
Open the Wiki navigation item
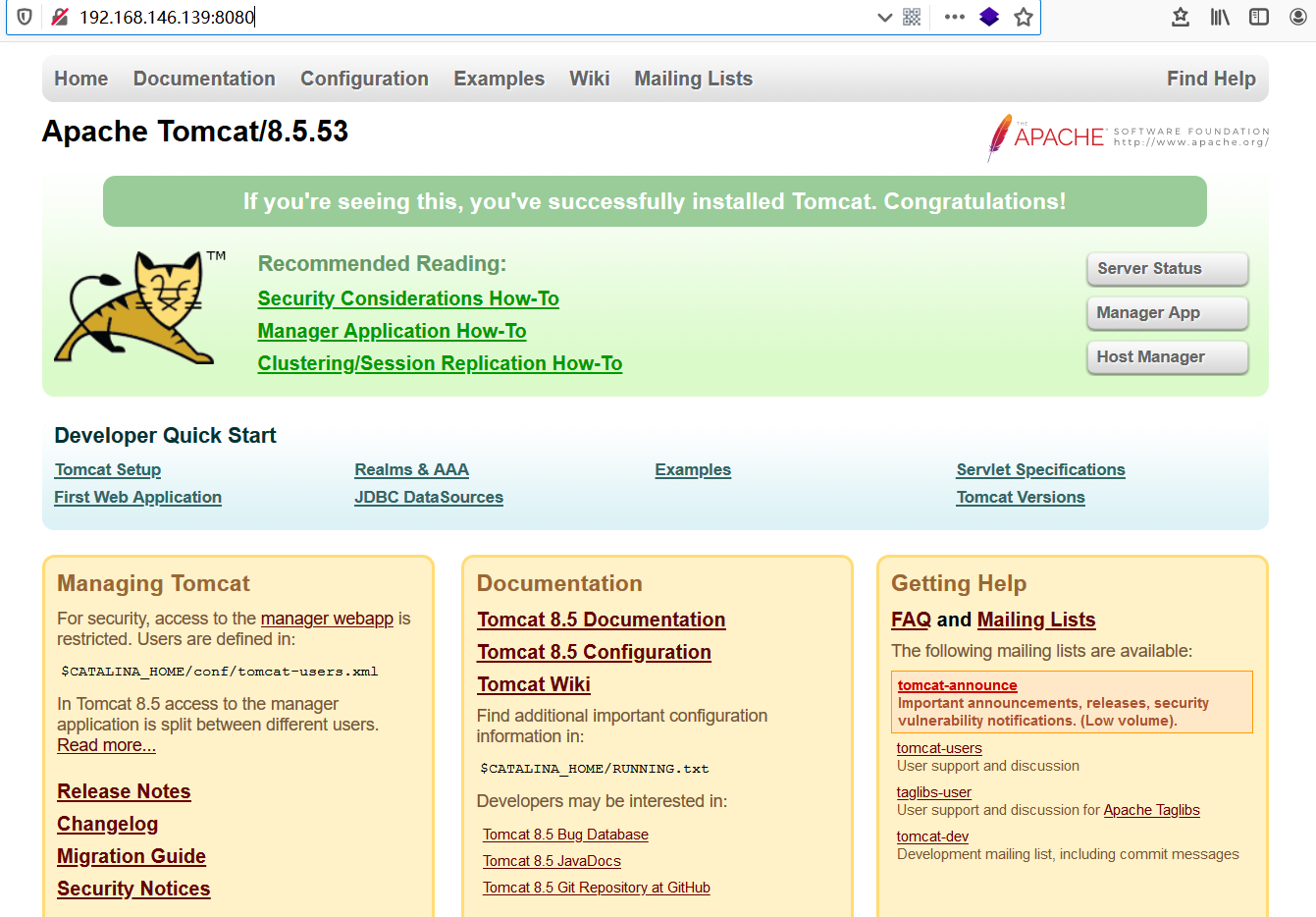click(590, 79)
